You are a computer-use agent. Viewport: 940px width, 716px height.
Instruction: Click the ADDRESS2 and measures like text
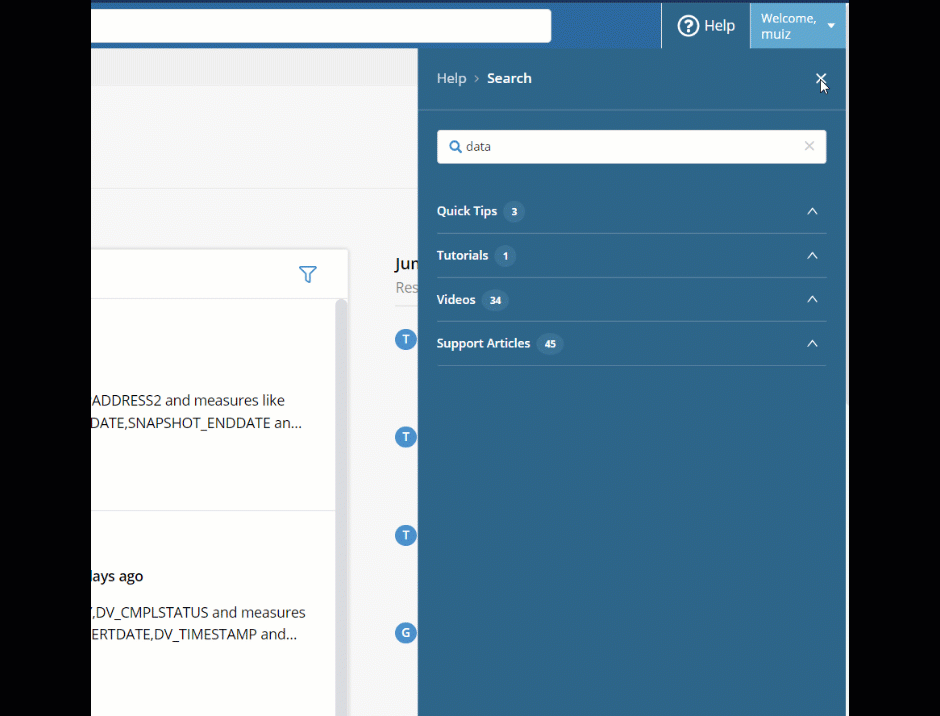pyautogui.click(x=188, y=401)
